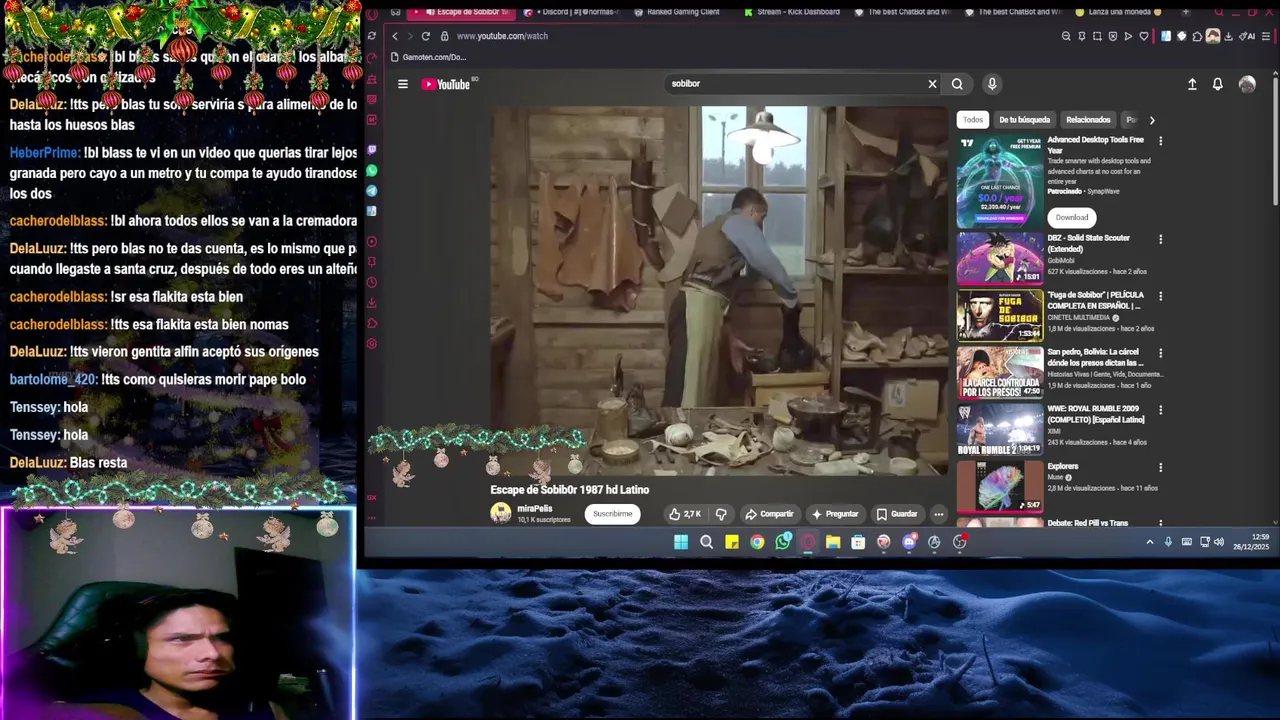Start voice search with the microphone
Image resolution: width=1280 pixels, height=720 pixels.
point(992,84)
